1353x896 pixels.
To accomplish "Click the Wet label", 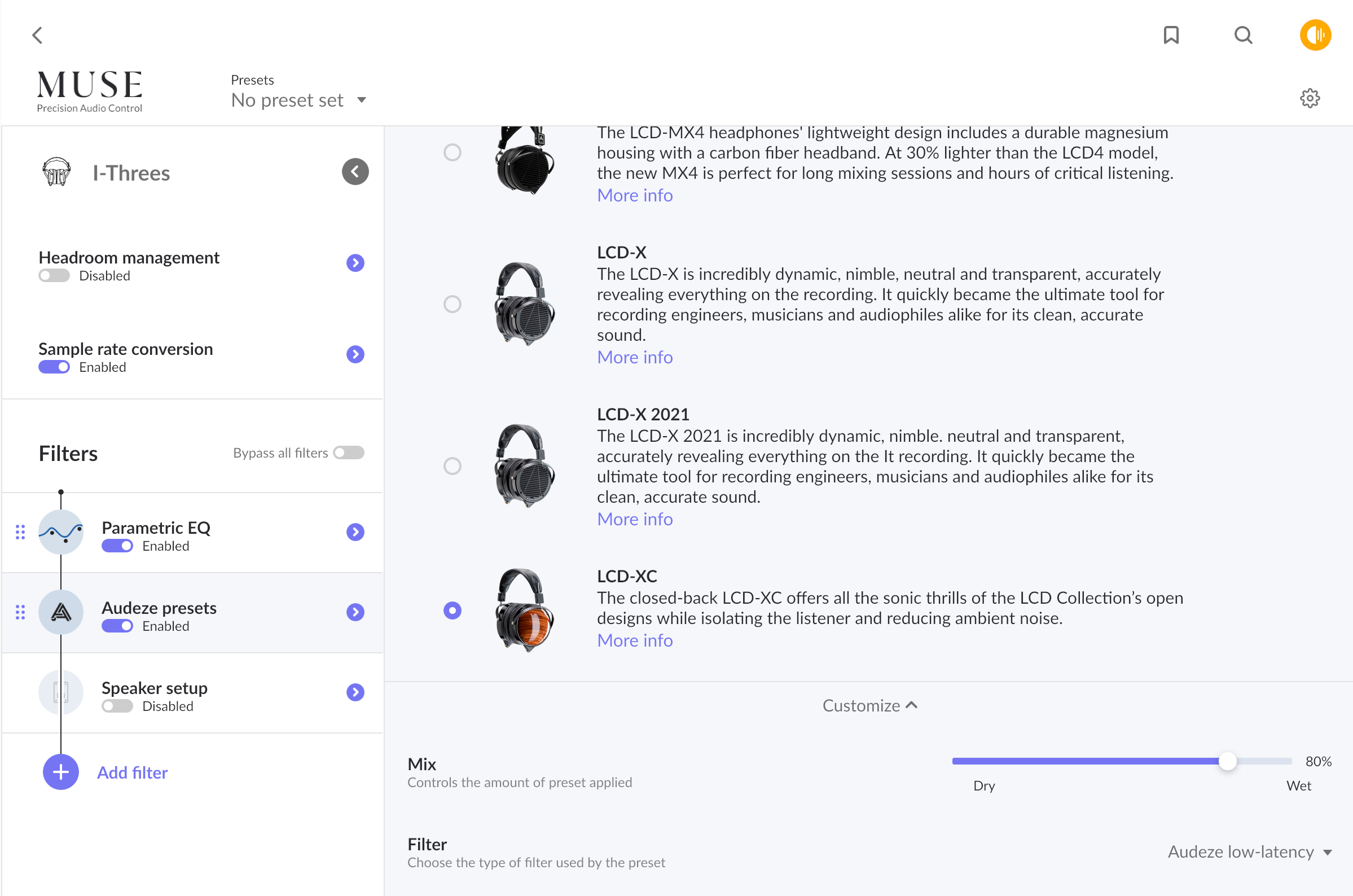I will tap(1298, 786).
